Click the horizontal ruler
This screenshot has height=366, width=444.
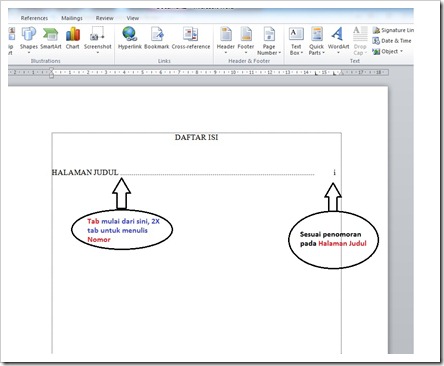tap(199, 72)
